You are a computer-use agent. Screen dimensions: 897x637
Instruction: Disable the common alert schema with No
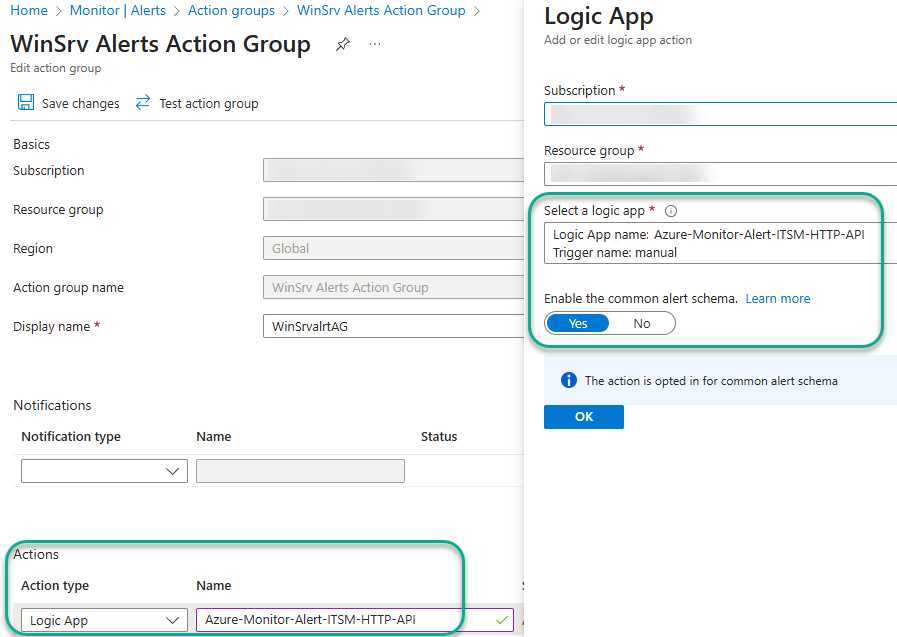click(x=642, y=323)
